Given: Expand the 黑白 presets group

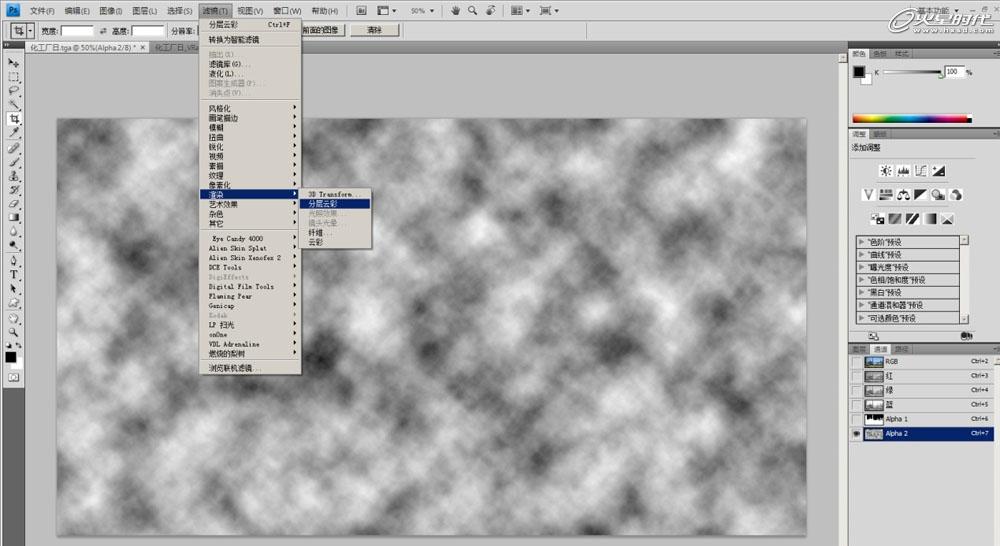Looking at the screenshot, I should [861, 292].
